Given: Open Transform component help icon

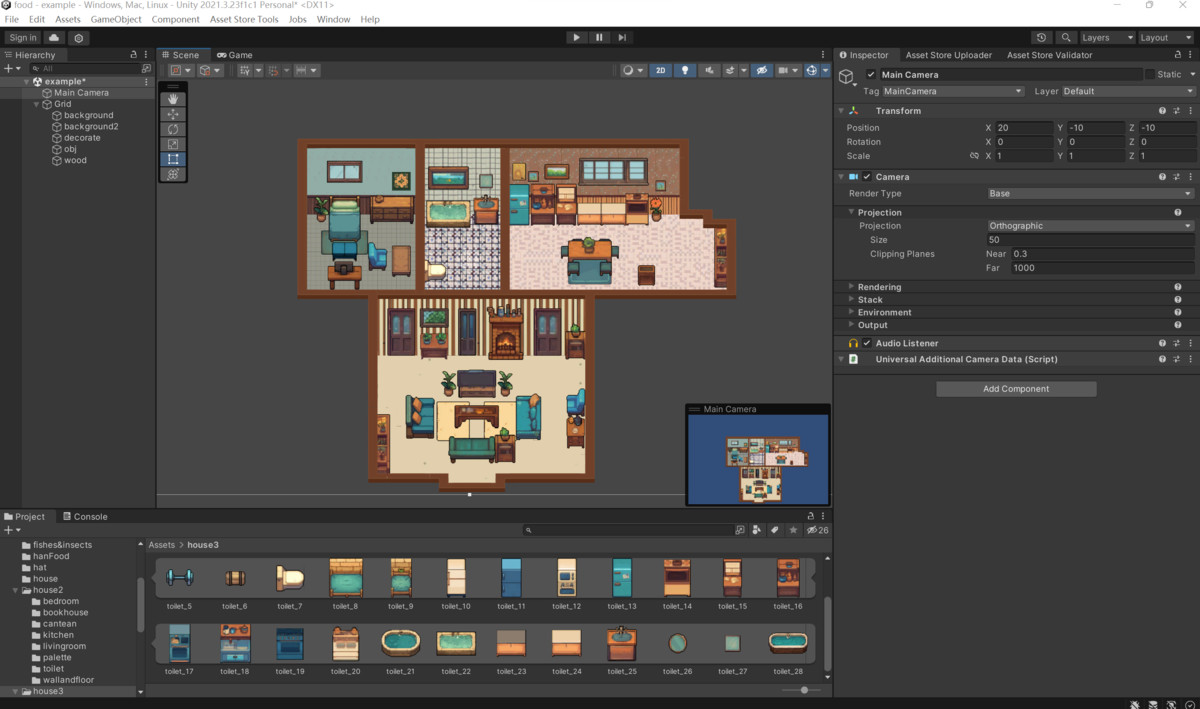Looking at the screenshot, I should coord(1162,111).
